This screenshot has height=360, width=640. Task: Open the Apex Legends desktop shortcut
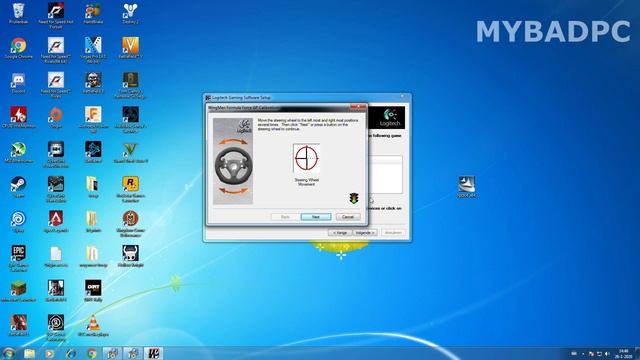(56, 222)
